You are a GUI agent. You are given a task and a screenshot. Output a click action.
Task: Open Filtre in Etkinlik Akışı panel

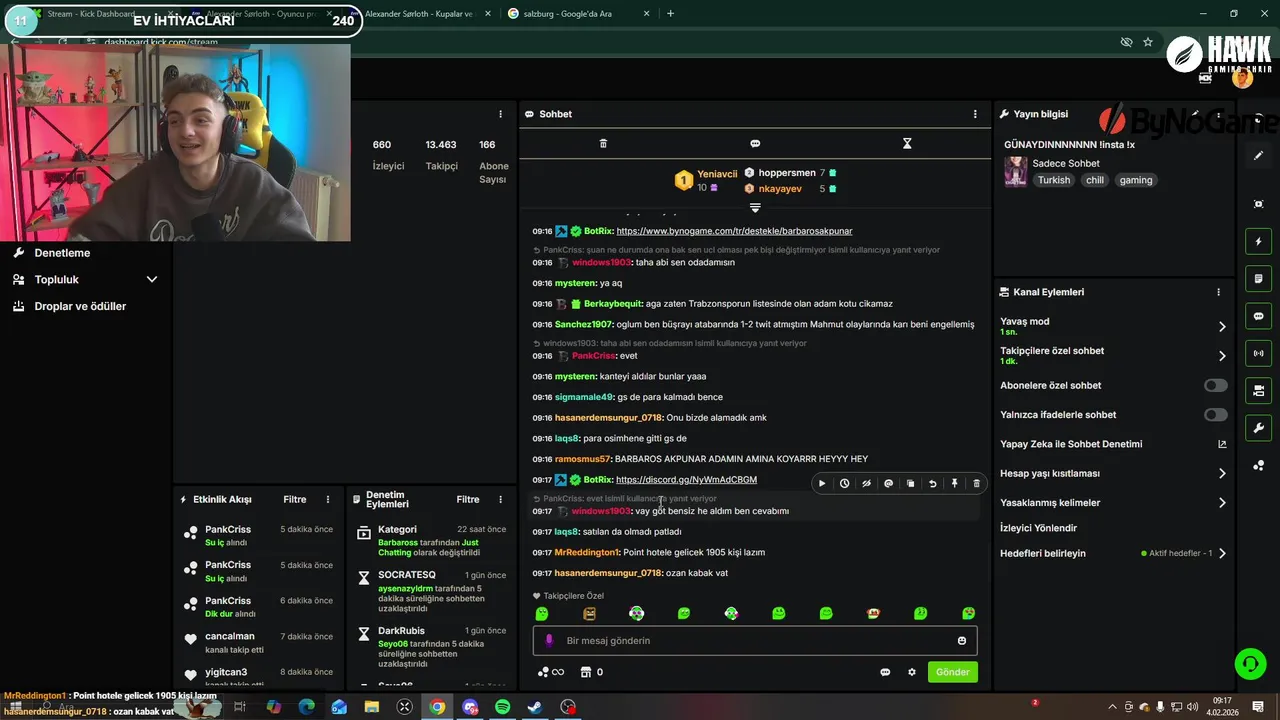[295, 499]
